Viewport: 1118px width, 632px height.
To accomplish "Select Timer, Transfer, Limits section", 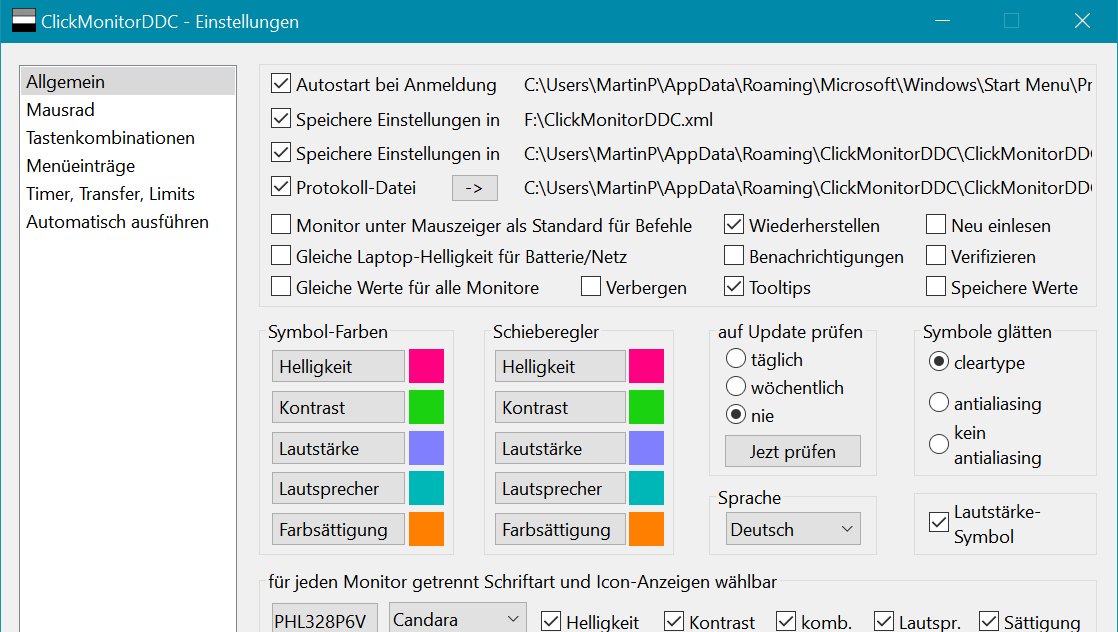I will [110, 194].
